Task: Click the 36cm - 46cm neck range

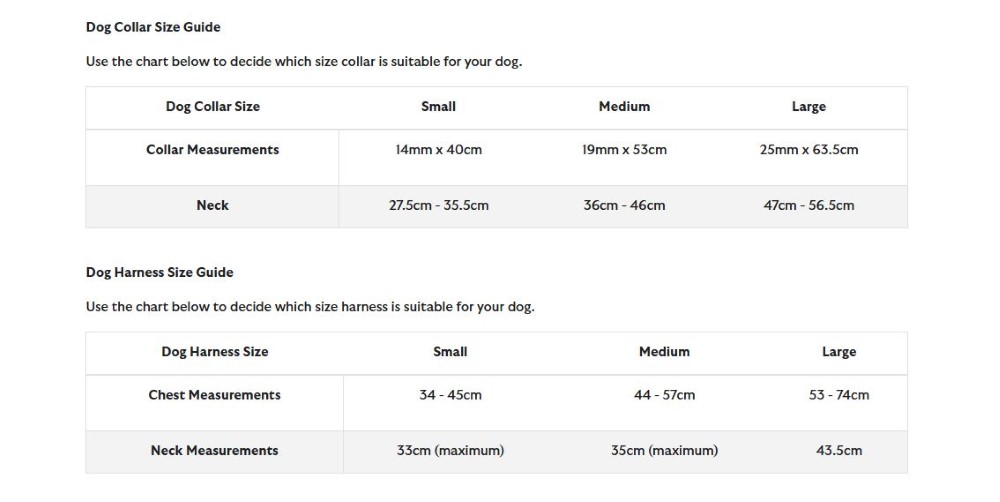Action: point(624,205)
